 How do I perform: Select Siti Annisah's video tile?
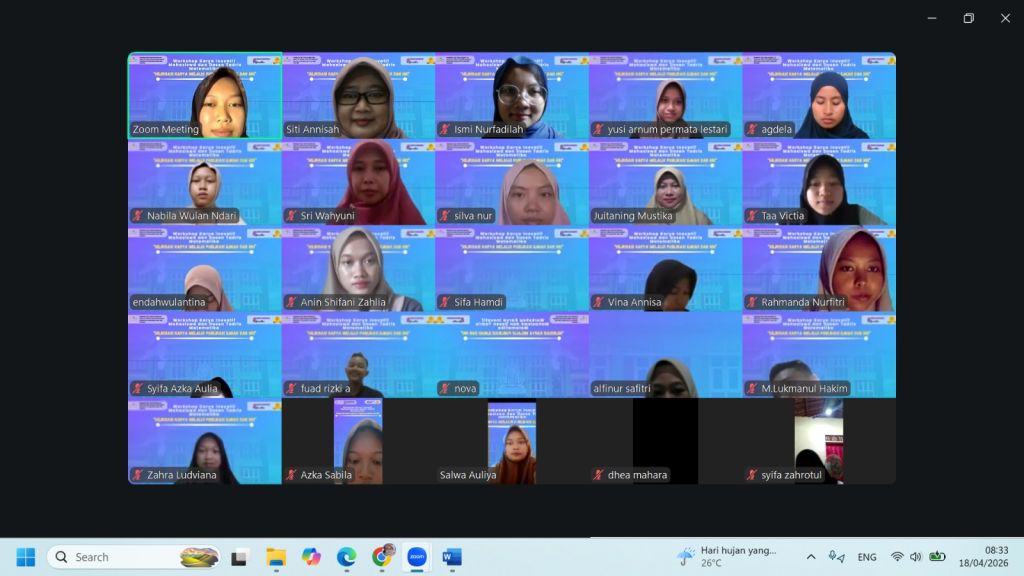358,95
